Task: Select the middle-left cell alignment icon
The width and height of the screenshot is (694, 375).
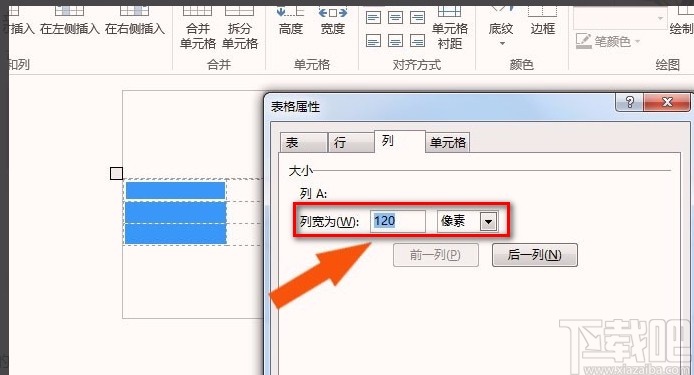Action: pyautogui.click(x=374, y=18)
